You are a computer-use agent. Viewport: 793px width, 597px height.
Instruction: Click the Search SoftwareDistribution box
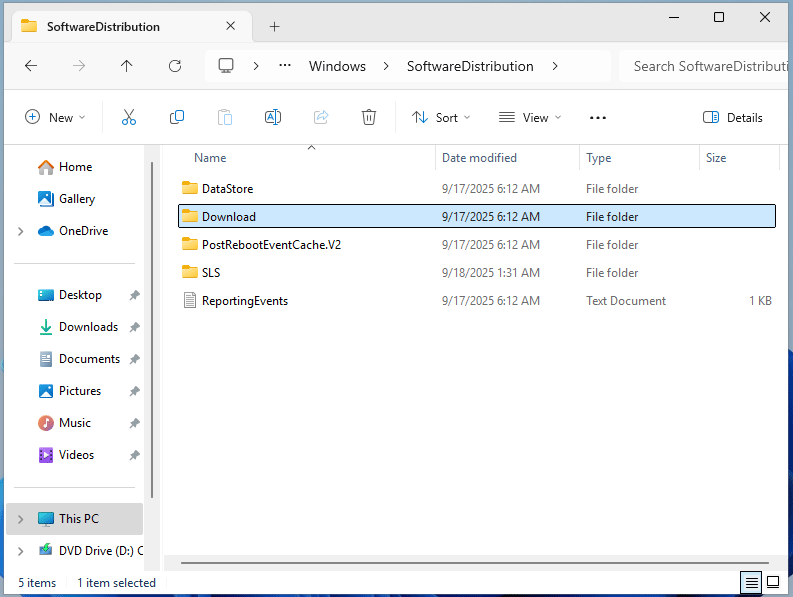705,66
